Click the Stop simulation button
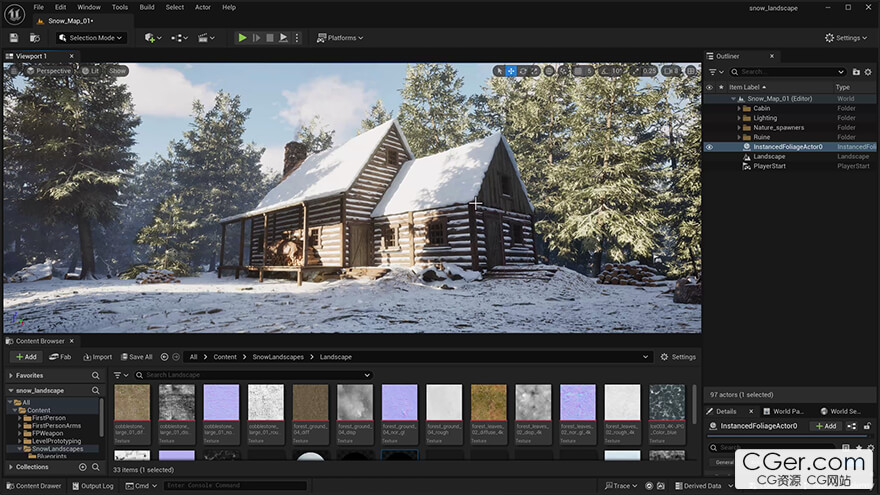 coord(270,38)
